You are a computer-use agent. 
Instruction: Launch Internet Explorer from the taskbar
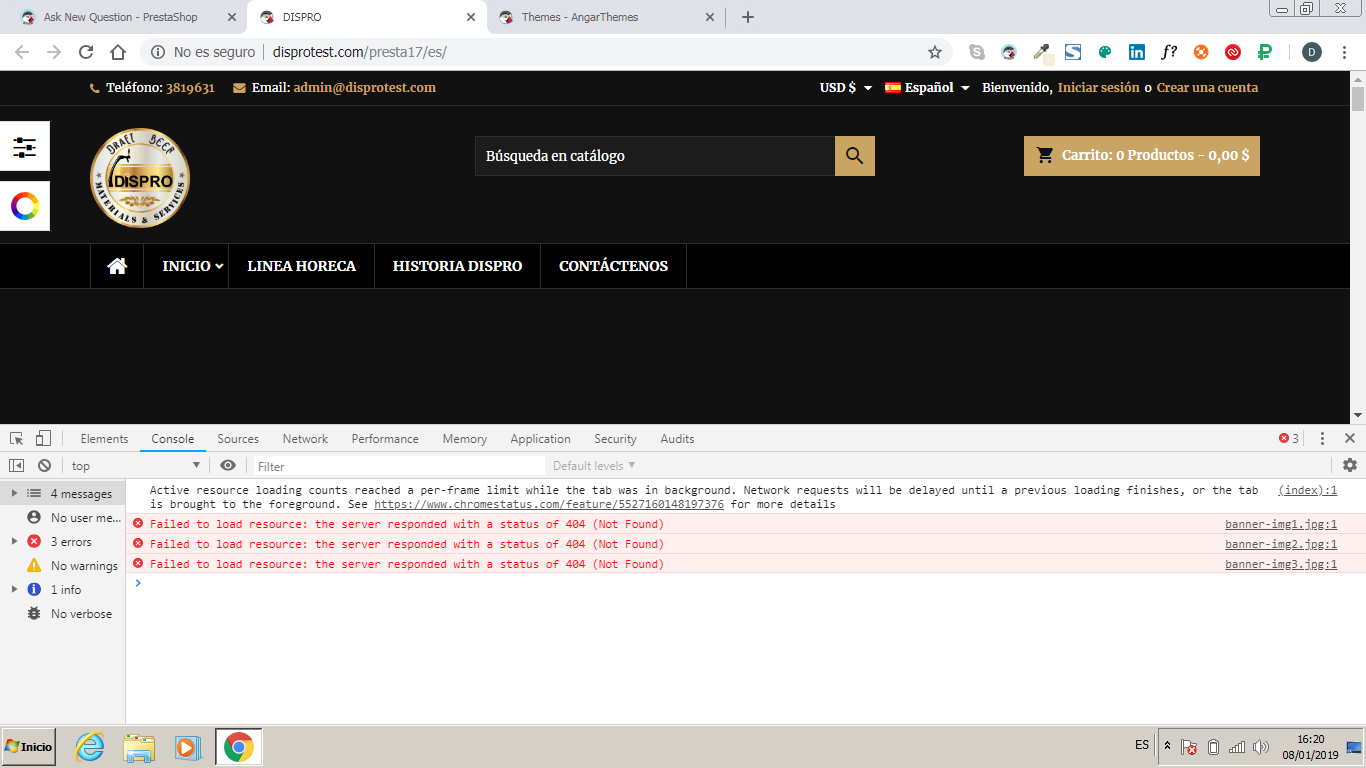click(x=89, y=747)
